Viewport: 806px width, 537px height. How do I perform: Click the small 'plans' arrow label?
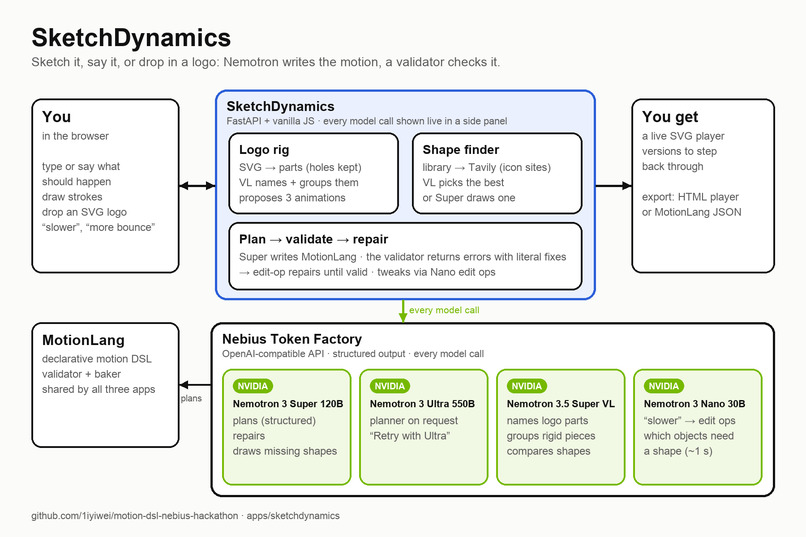[191, 398]
